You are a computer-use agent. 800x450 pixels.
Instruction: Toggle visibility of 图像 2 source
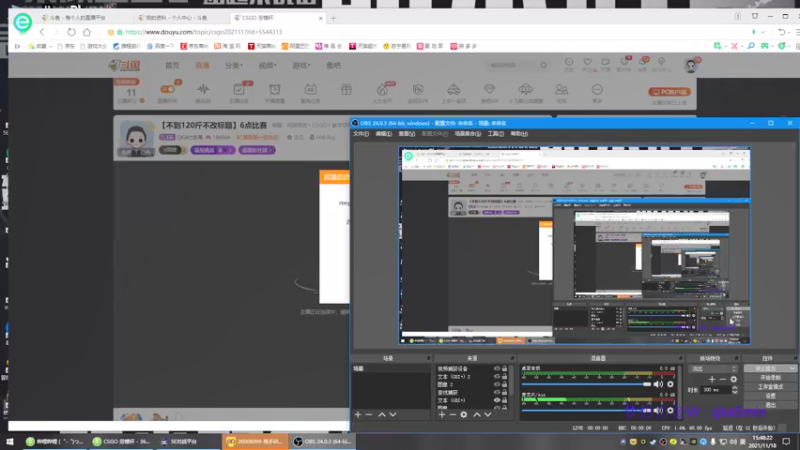497,384
